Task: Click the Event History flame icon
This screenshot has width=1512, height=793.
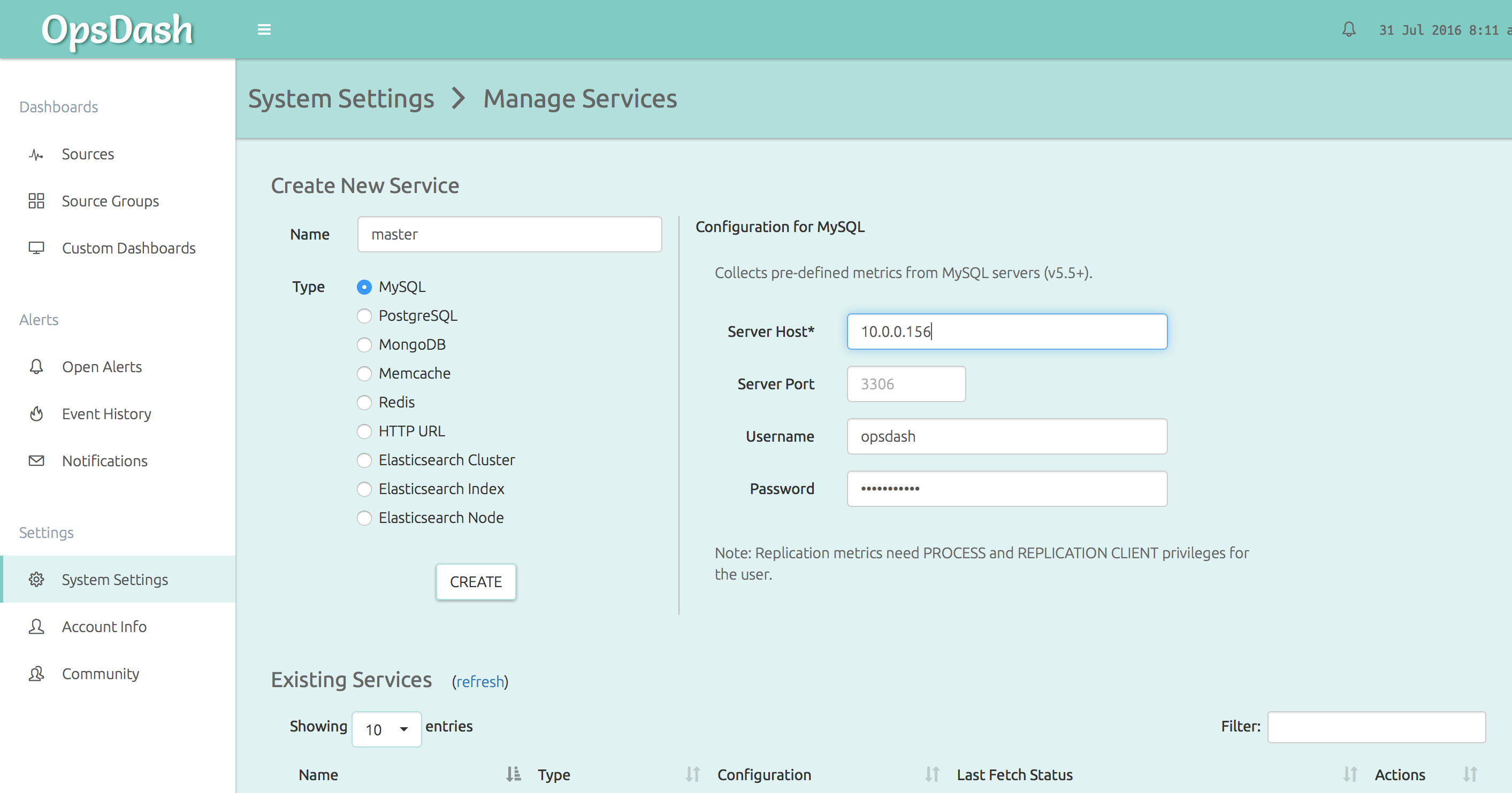Action: (x=36, y=414)
